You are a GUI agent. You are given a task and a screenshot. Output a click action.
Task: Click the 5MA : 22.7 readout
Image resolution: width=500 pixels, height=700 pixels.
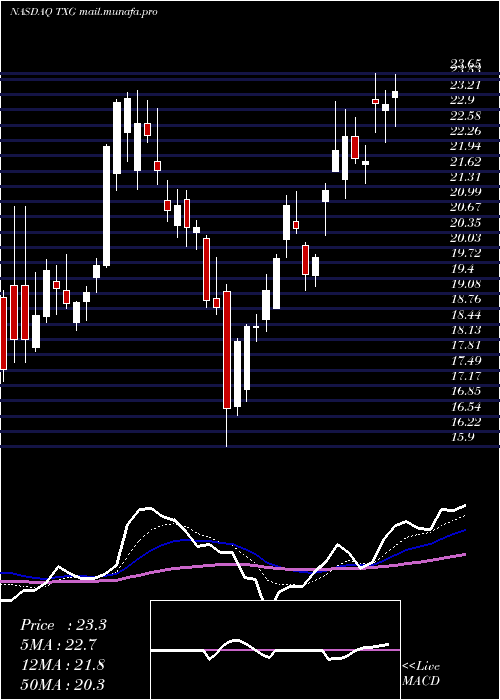58,645
